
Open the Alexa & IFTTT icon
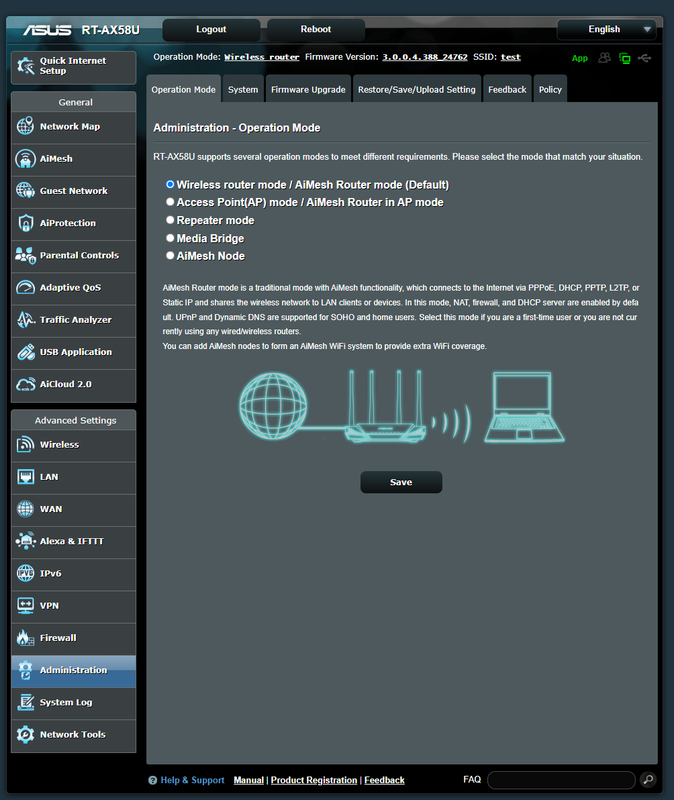click(x=26, y=541)
